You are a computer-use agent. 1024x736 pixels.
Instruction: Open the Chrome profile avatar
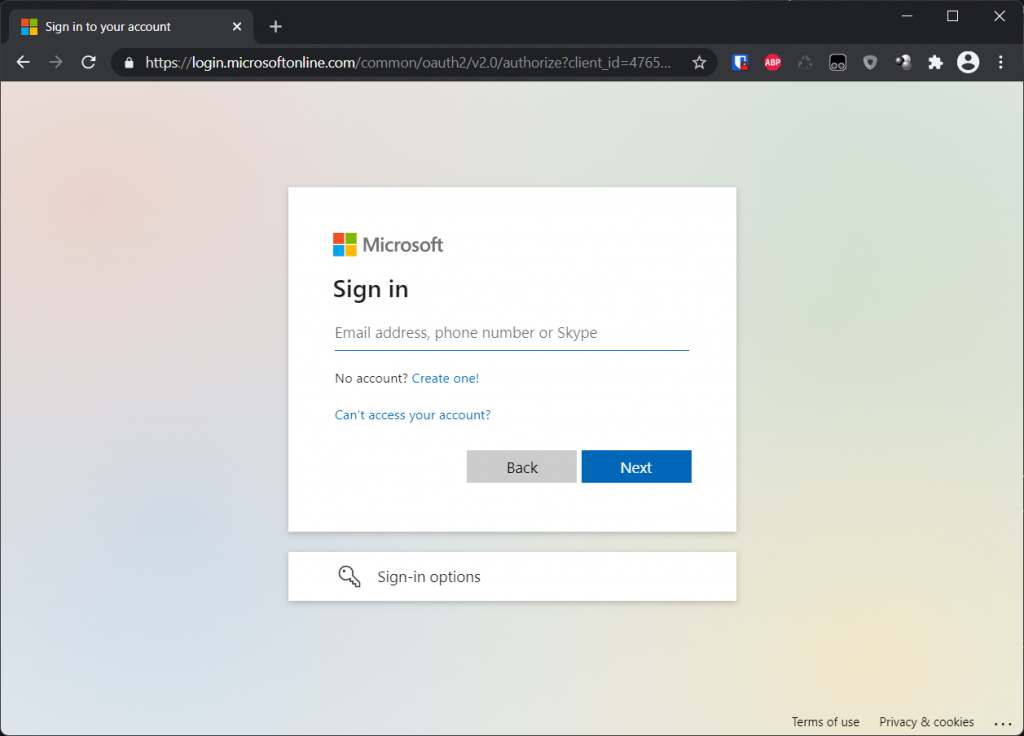click(x=968, y=62)
